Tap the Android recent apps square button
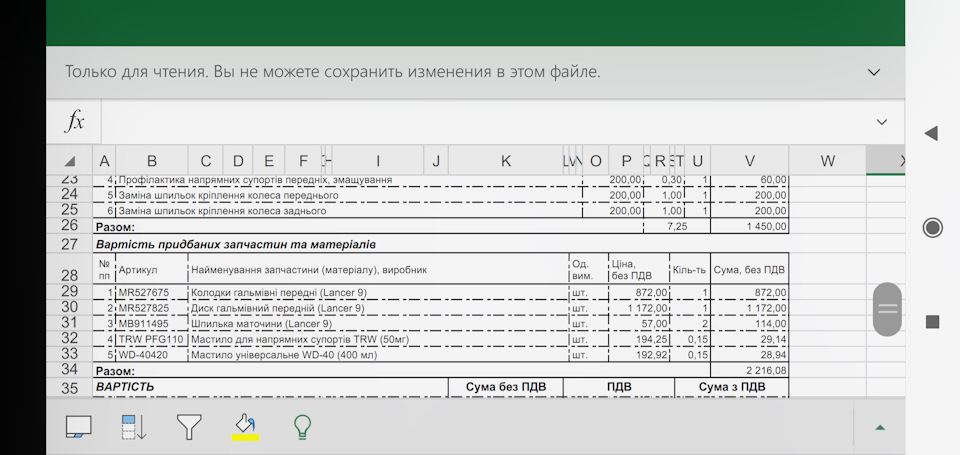This screenshot has width=960, height=455. click(x=932, y=322)
